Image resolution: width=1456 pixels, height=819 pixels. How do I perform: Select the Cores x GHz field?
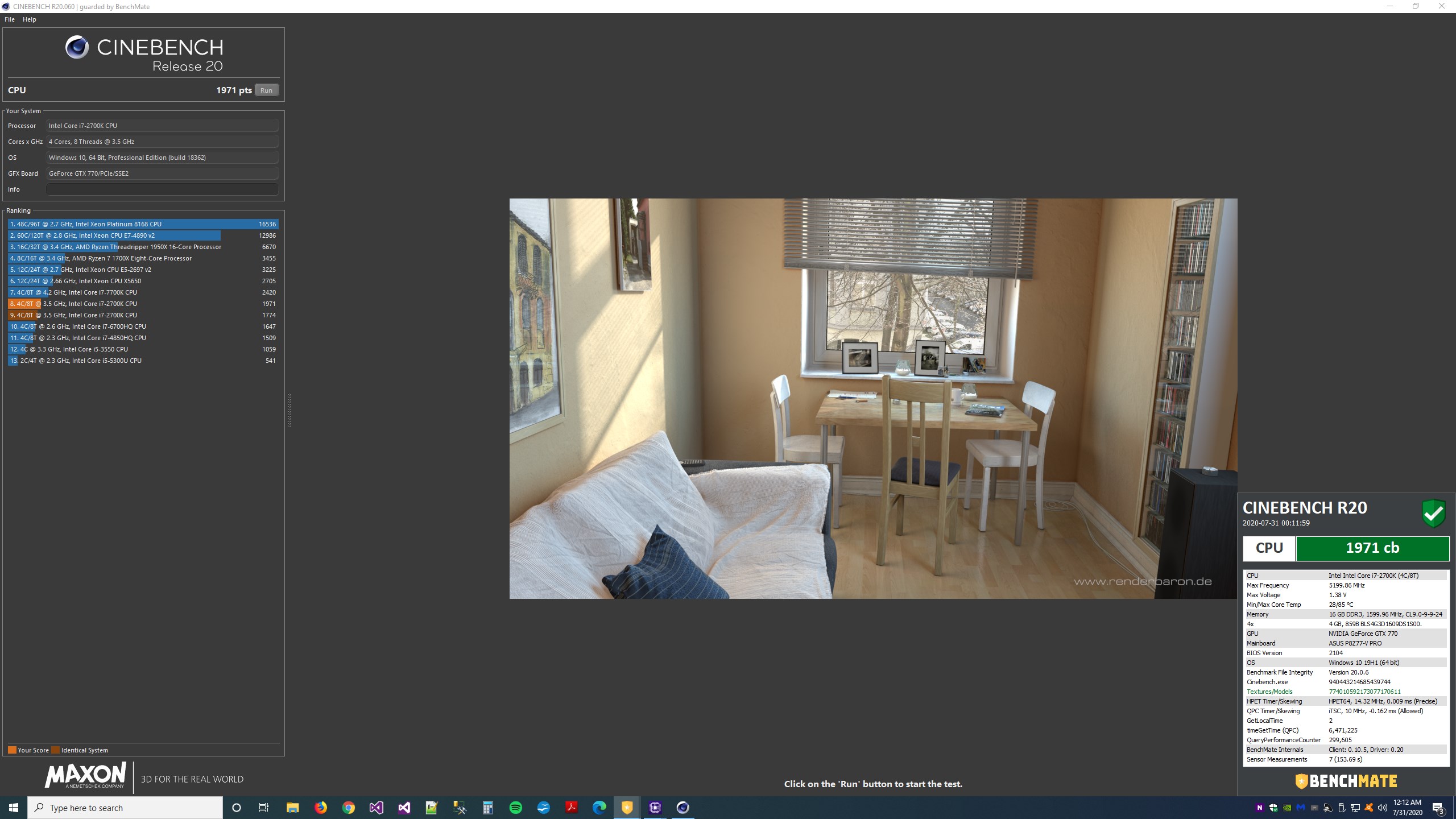point(163,142)
